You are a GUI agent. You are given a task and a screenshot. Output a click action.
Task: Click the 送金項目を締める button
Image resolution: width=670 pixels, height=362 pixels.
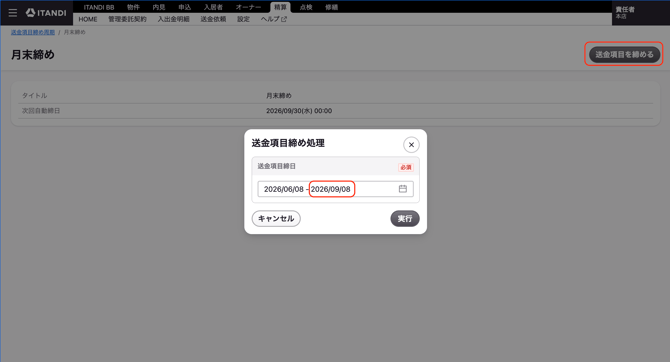pyautogui.click(x=624, y=54)
